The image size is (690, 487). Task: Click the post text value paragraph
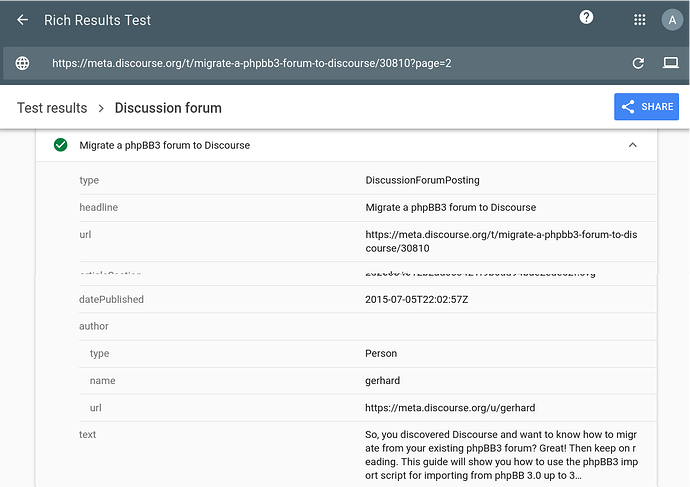(x=501, y=455)
